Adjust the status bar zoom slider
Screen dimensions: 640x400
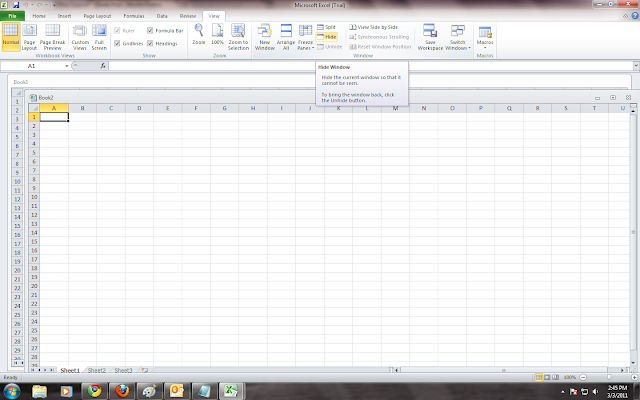(609, 378)
